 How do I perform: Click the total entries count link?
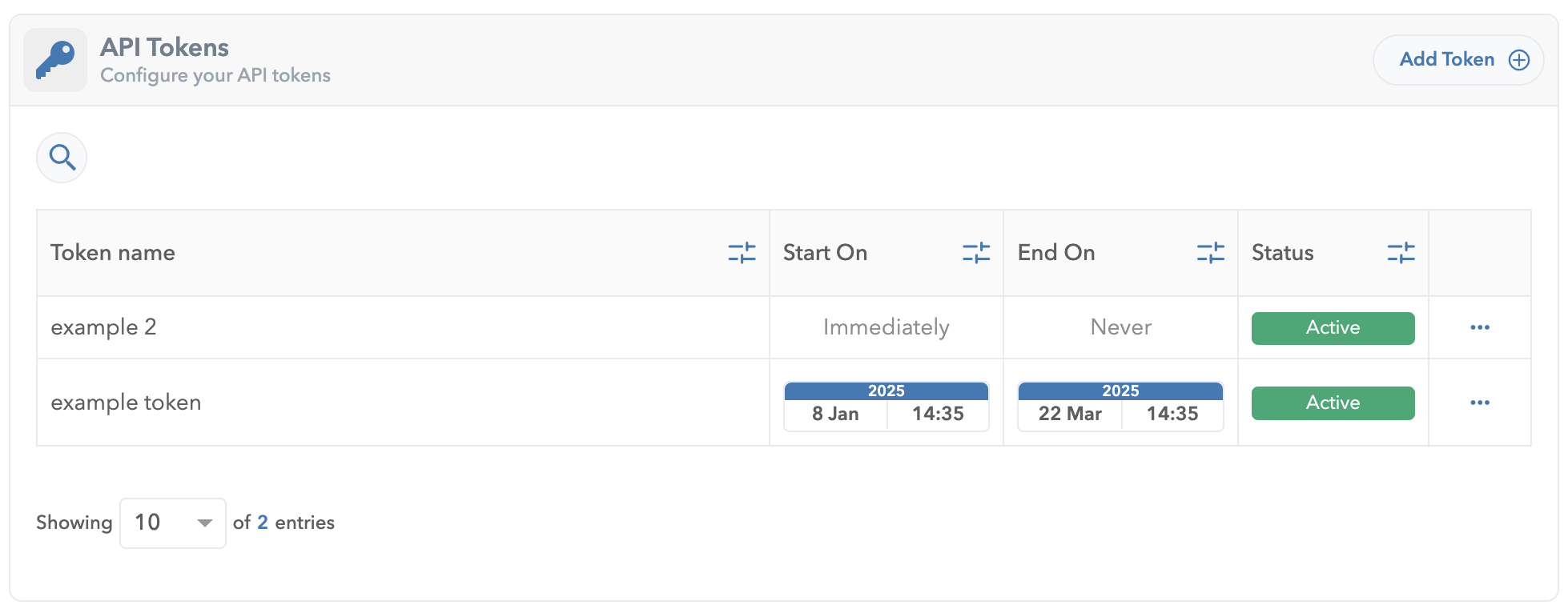[262, 523]
